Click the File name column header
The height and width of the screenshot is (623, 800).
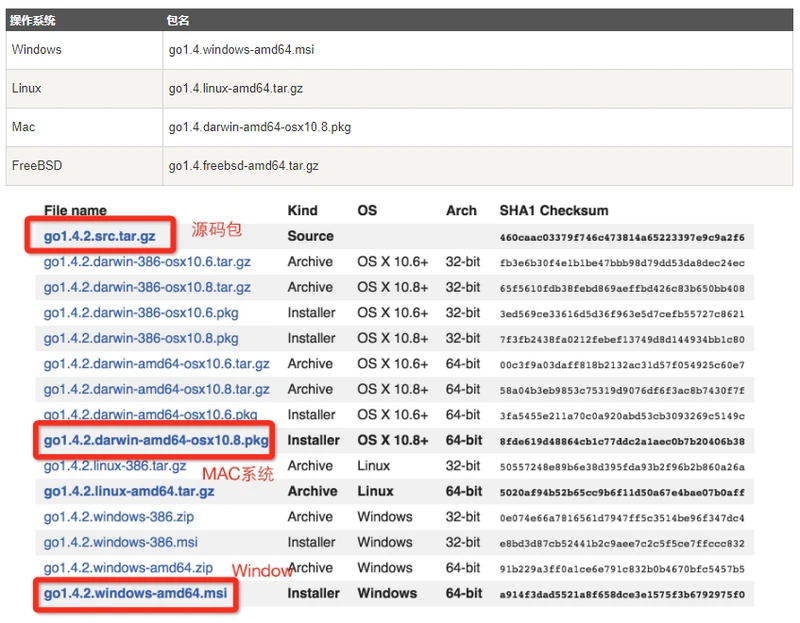coord(75,211)
